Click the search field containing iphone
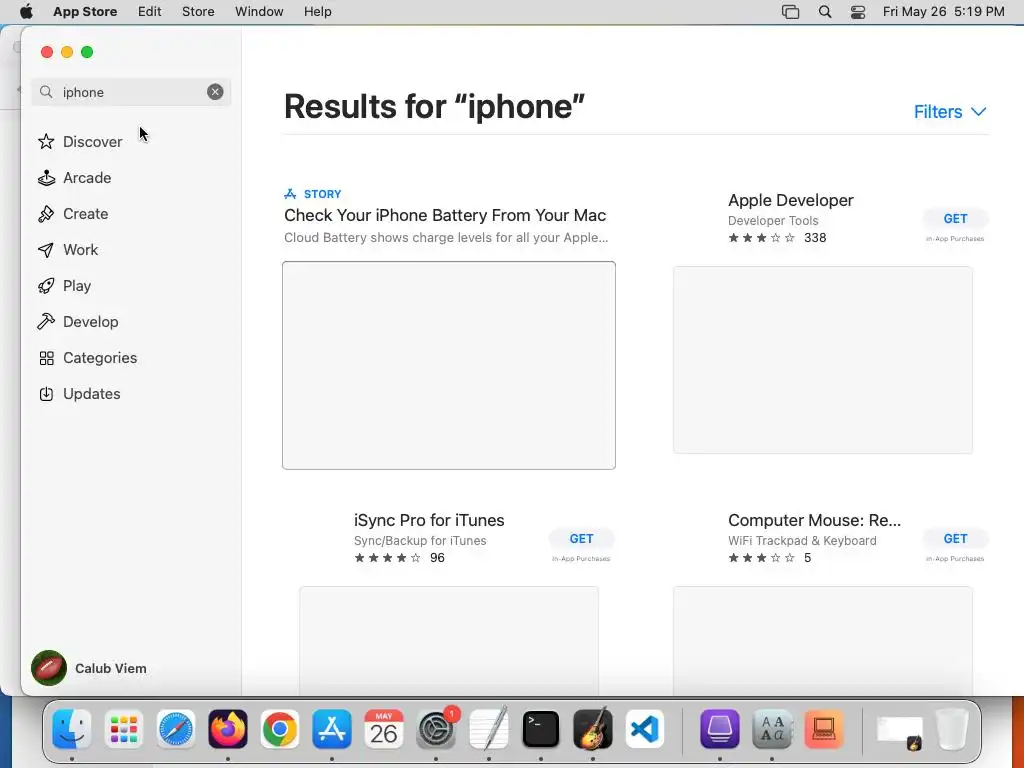The height and width of the screenshot is (768, 1024). coord(131,92)
